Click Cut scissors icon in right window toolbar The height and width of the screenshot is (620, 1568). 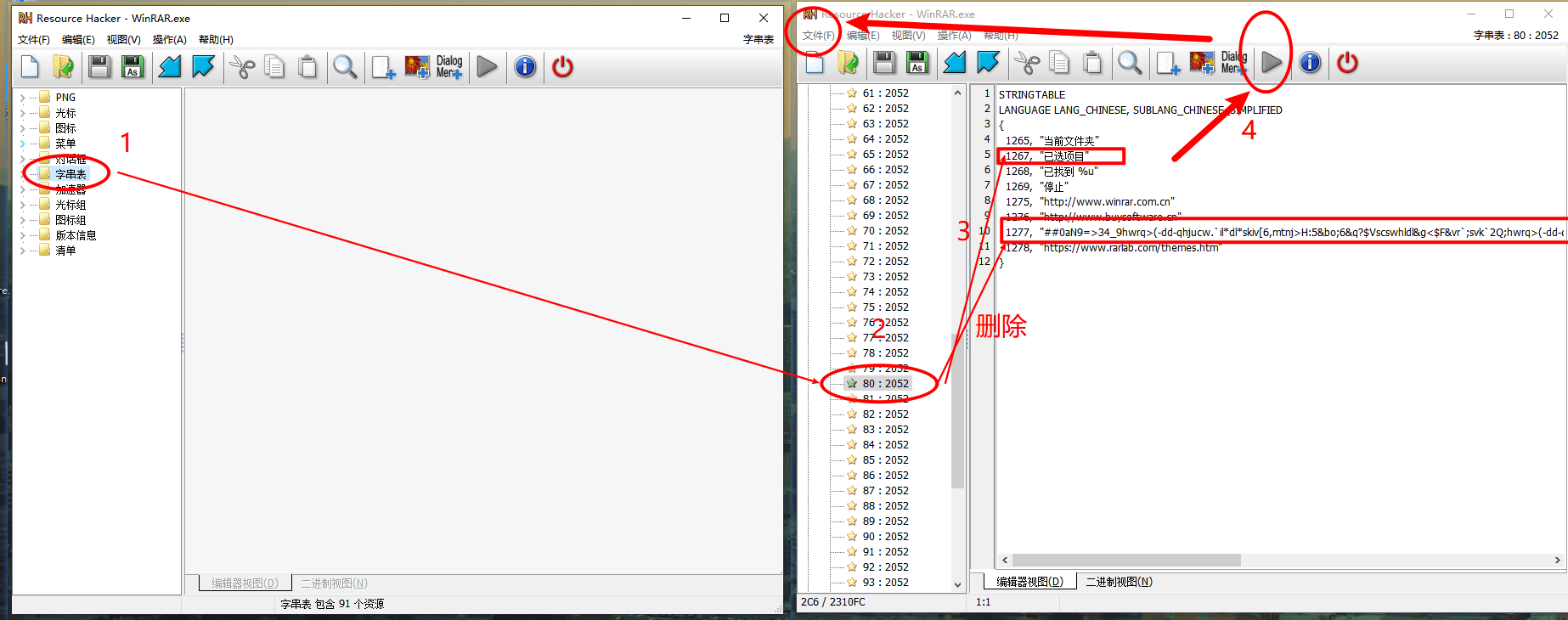coord(1027,62)
